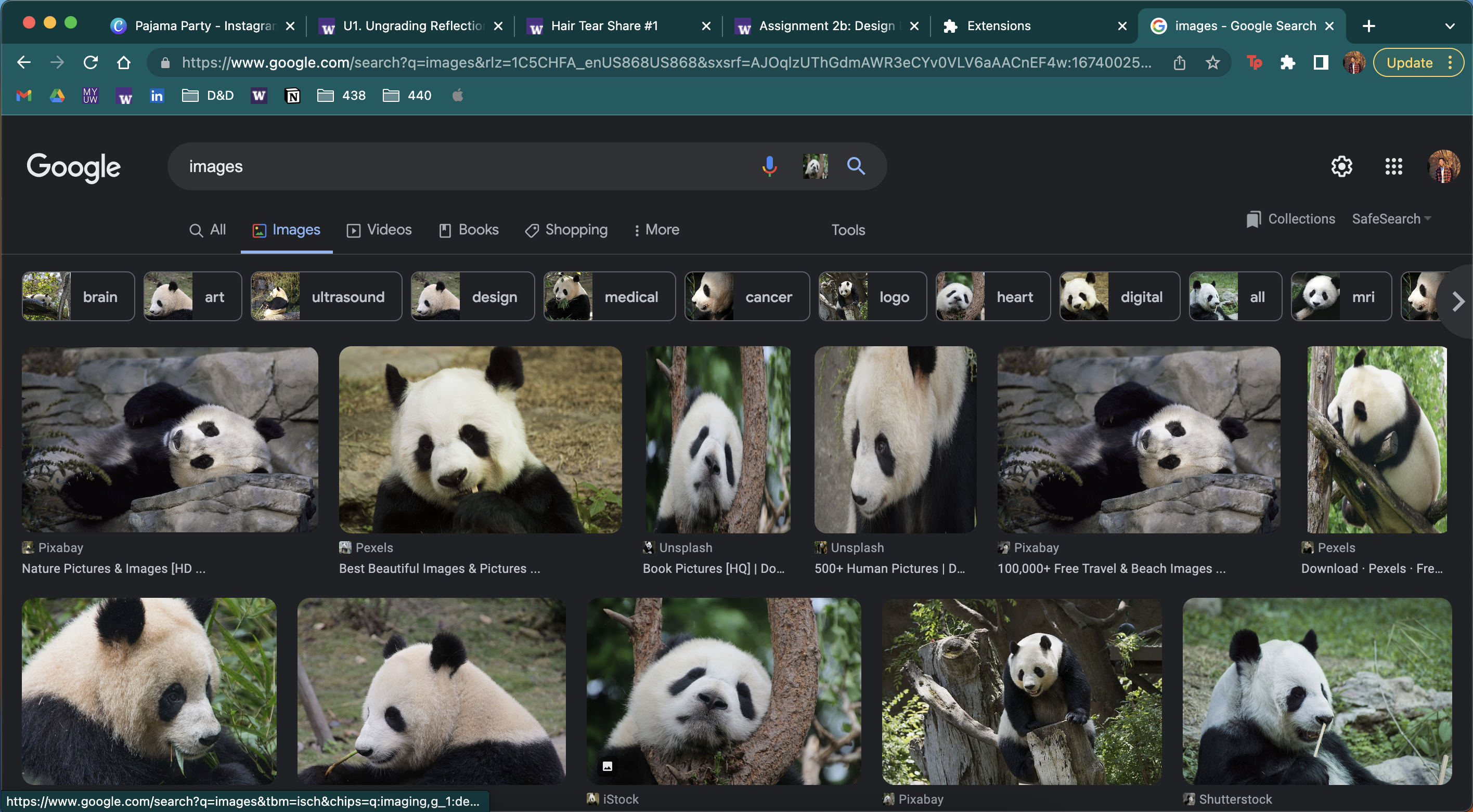Image resolution: width=1473 pixels, height=812 pixels.
Task: Filter results by logo chip
Action: 872,296
